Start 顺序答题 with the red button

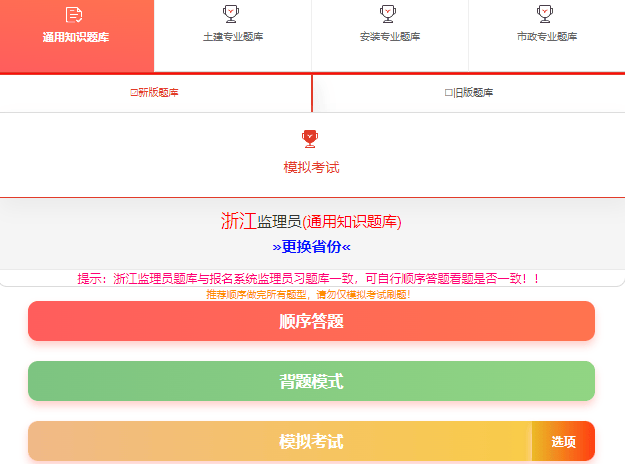pyautogui.click(x=311, y=321)
